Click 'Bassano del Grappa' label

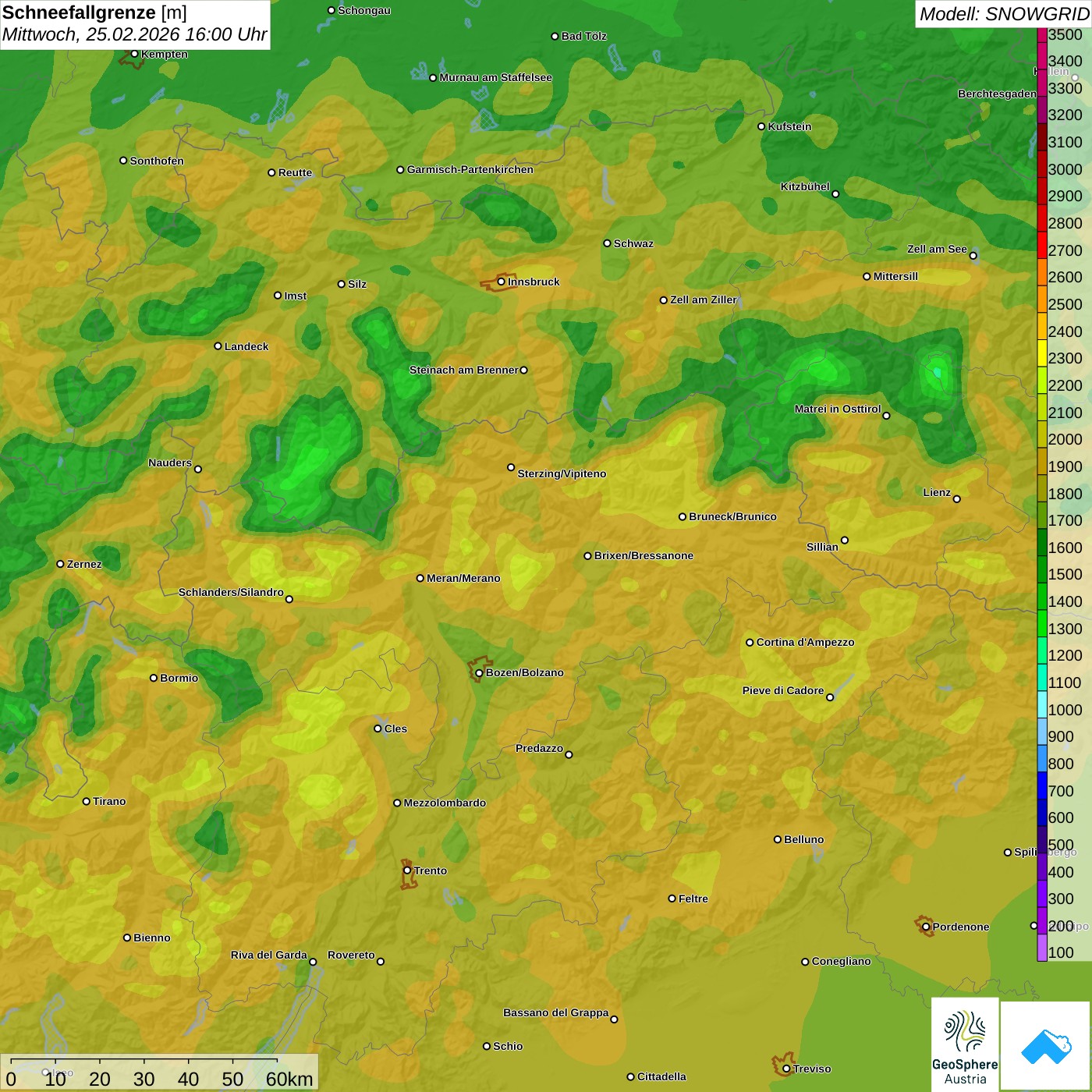click(556, 1012)
